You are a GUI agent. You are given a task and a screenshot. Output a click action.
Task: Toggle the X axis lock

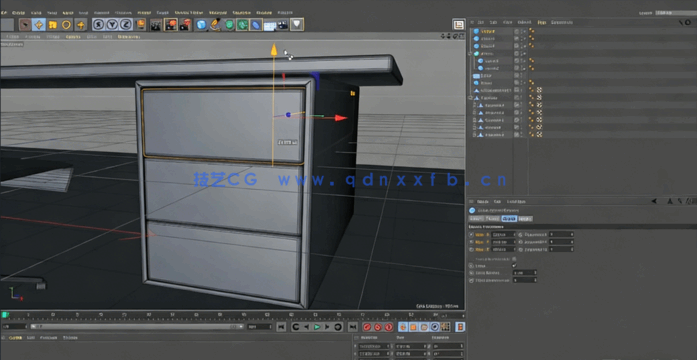pyautogui.click(x=99, y=25)
